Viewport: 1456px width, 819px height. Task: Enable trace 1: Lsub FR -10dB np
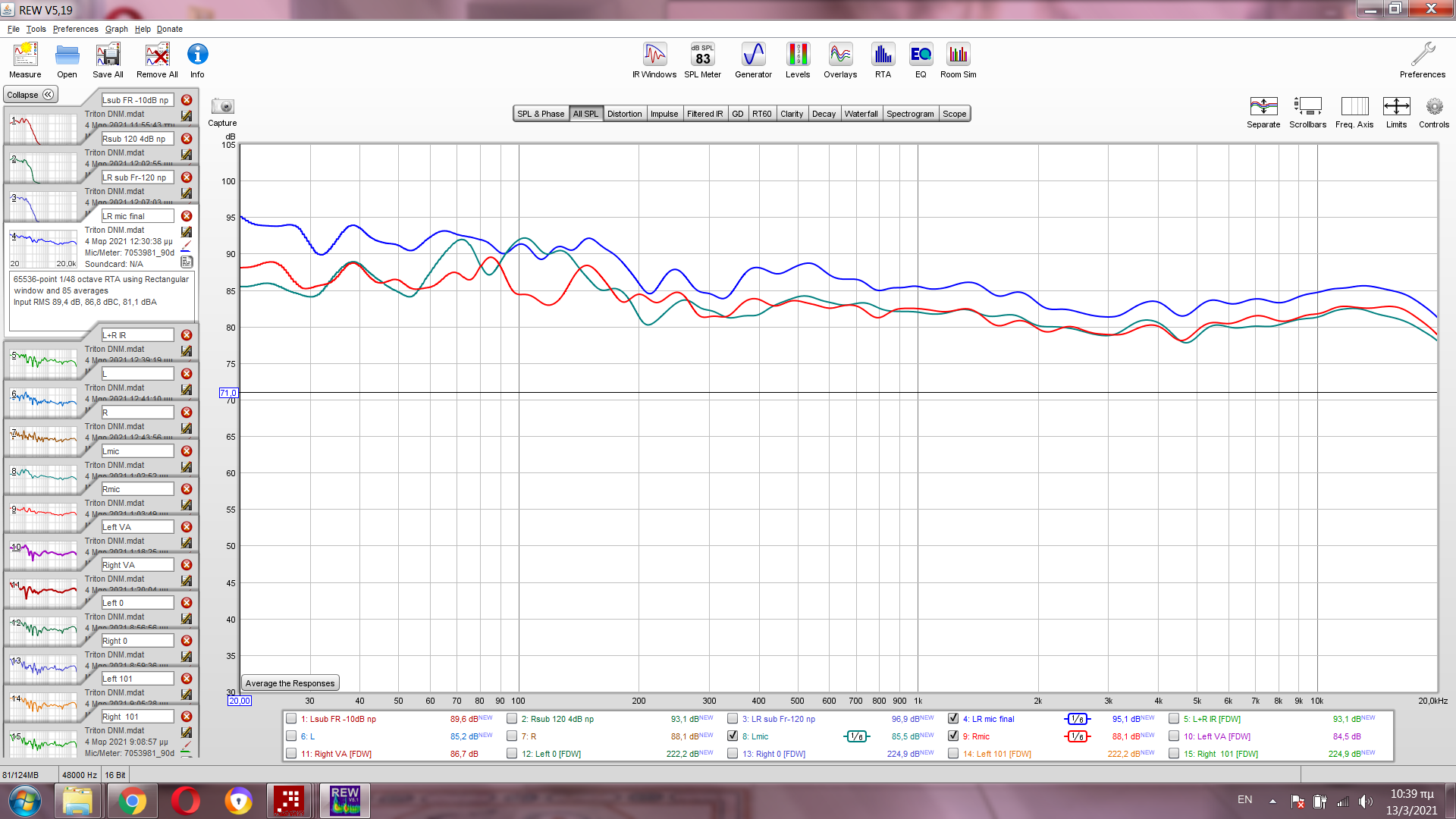pos(291,719)
